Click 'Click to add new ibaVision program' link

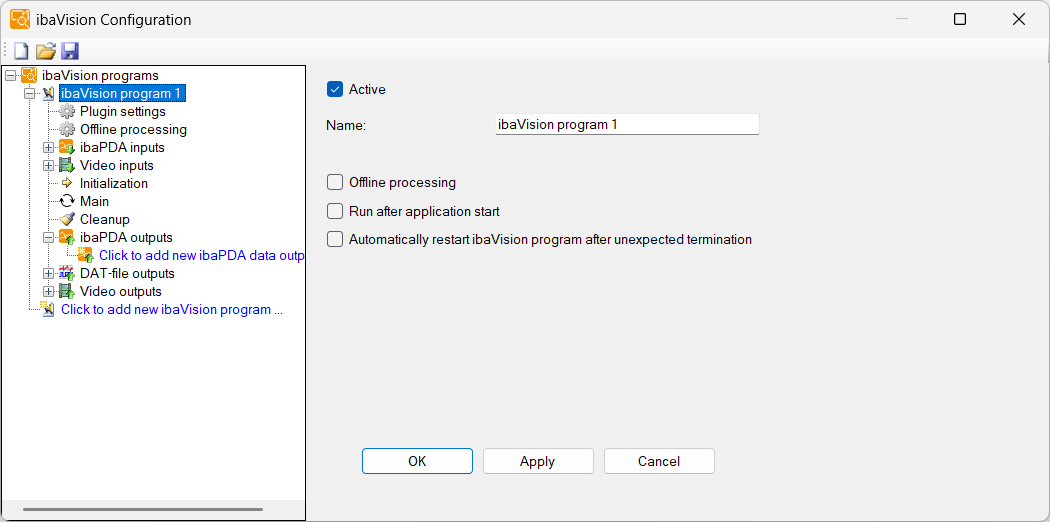[172, 310]
